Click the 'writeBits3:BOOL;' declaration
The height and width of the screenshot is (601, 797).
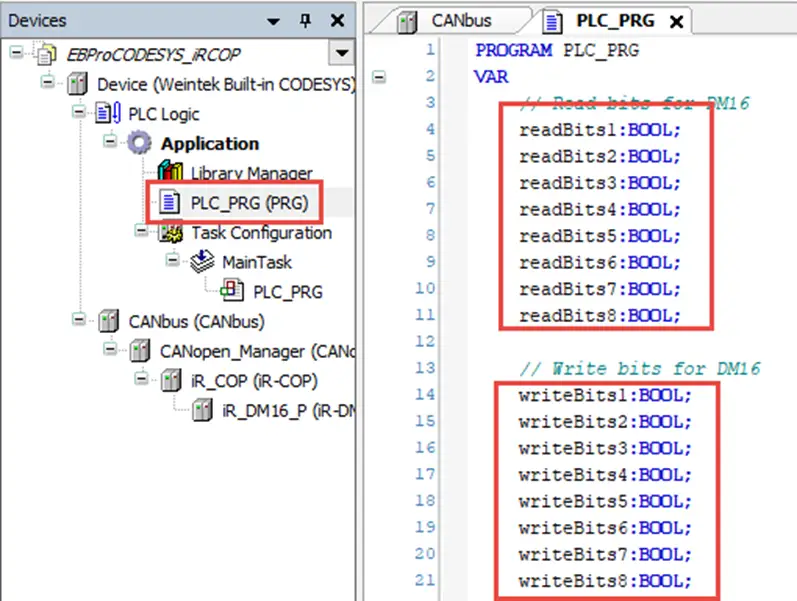tap(605, 448)
